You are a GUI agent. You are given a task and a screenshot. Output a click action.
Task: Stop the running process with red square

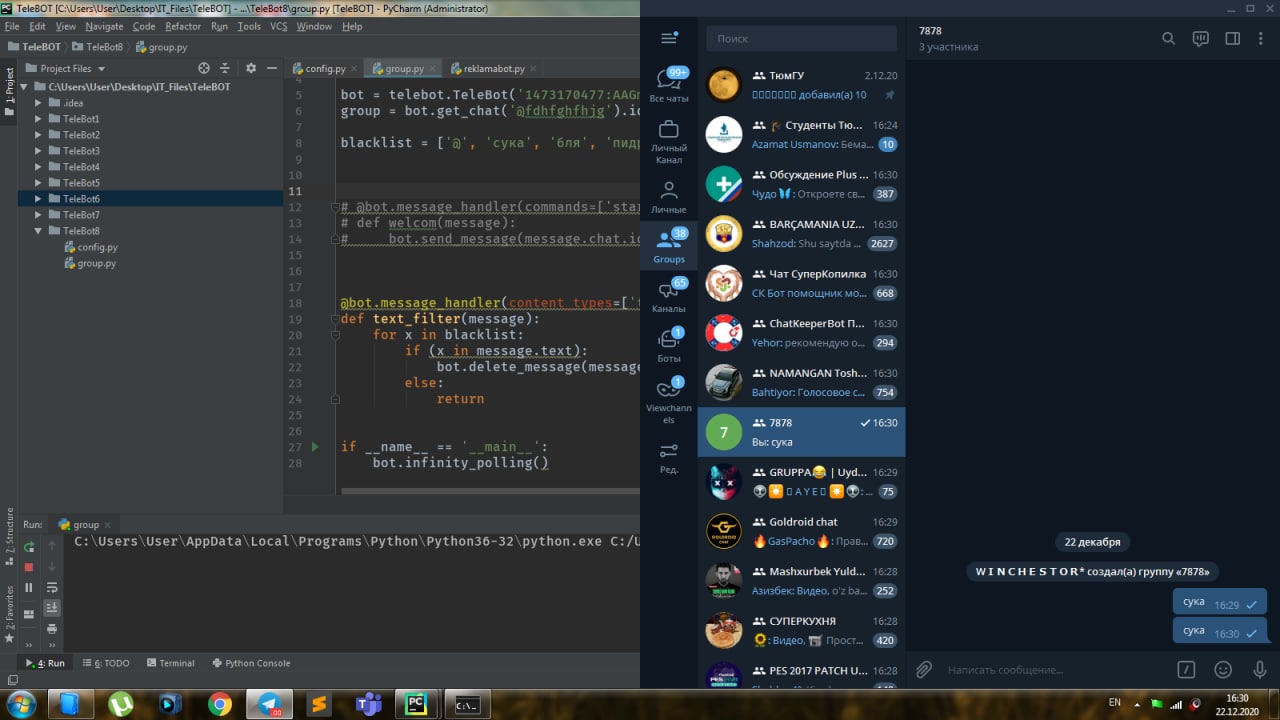[29, 567]
